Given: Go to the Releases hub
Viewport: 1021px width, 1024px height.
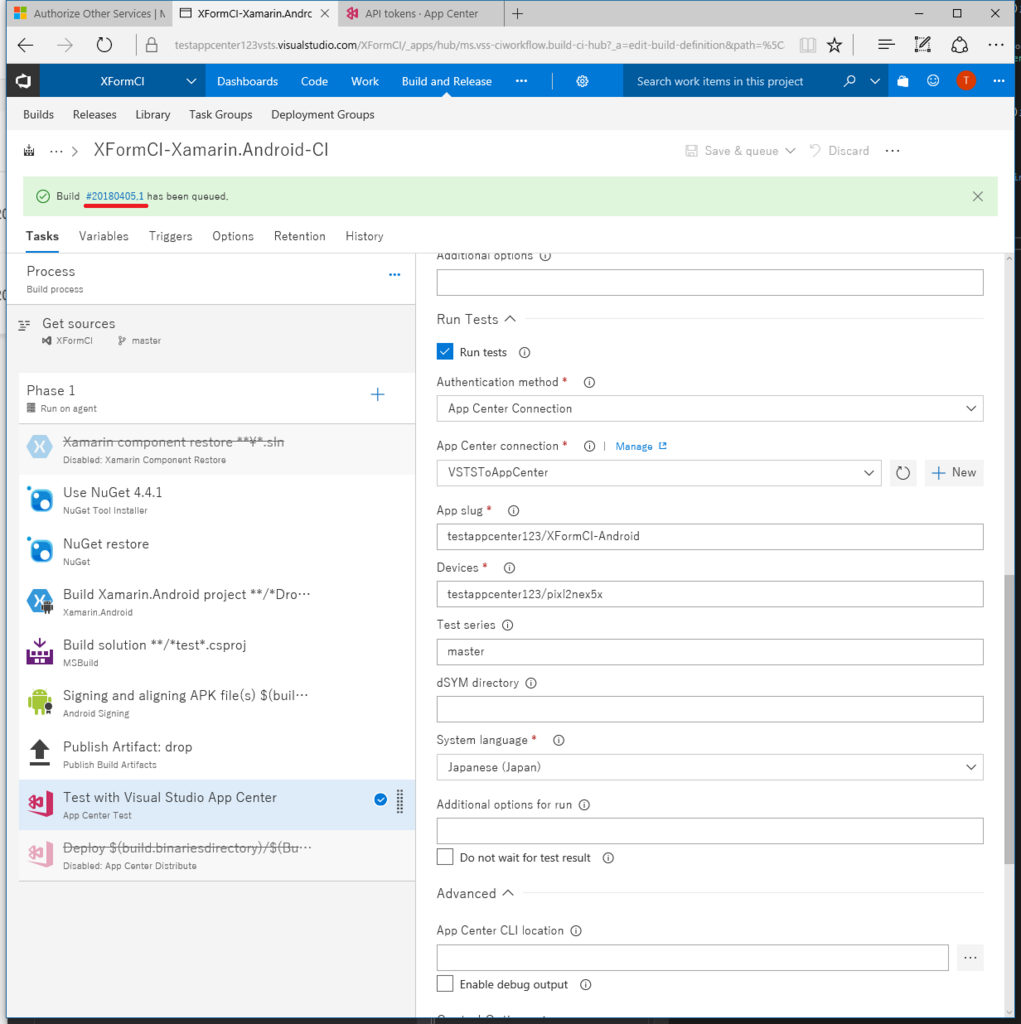Looking at the screenshot, I should pyautogui.click(x=95, y=115).
